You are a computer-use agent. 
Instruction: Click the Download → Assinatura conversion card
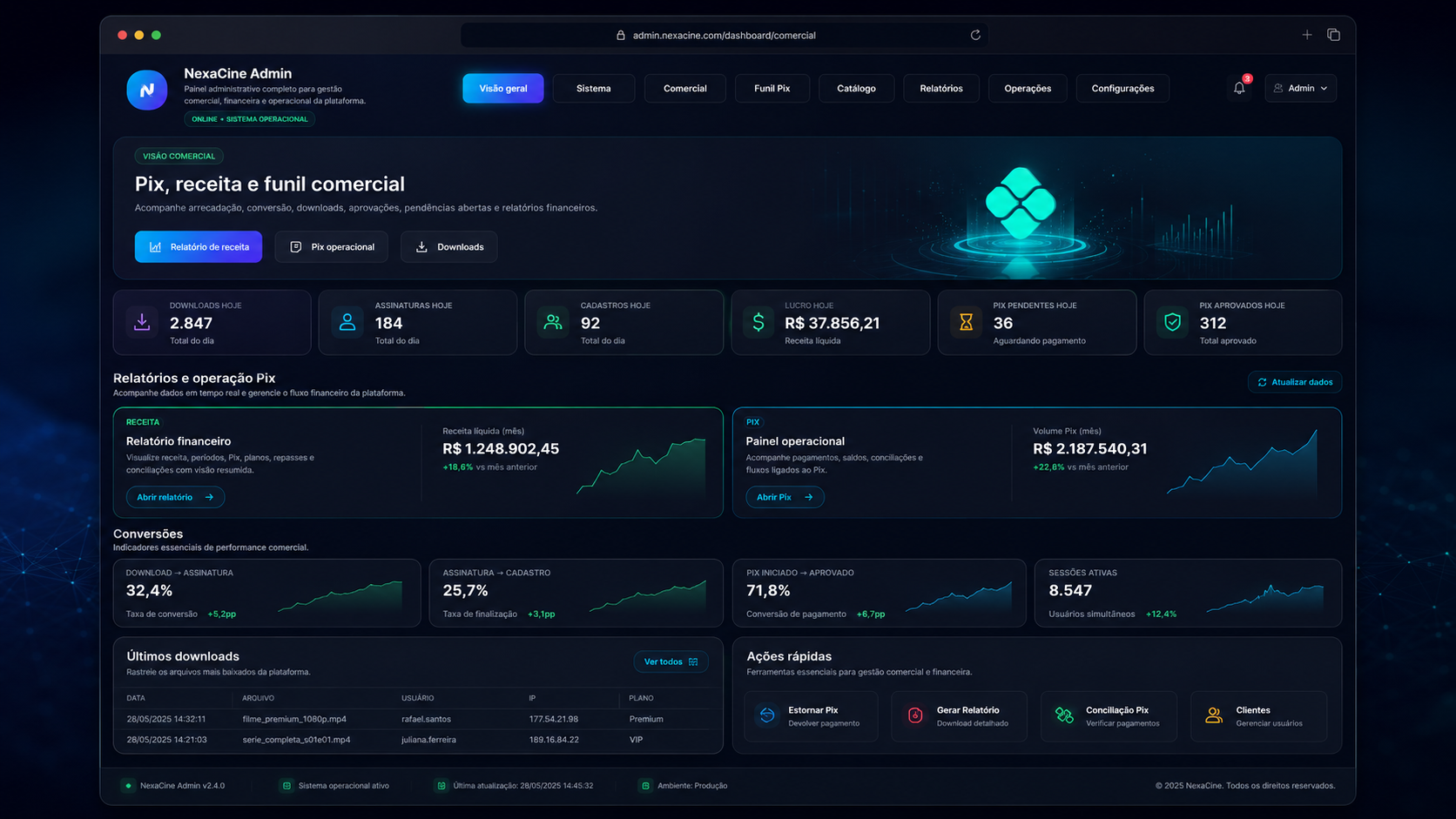(x=266, y=593)
